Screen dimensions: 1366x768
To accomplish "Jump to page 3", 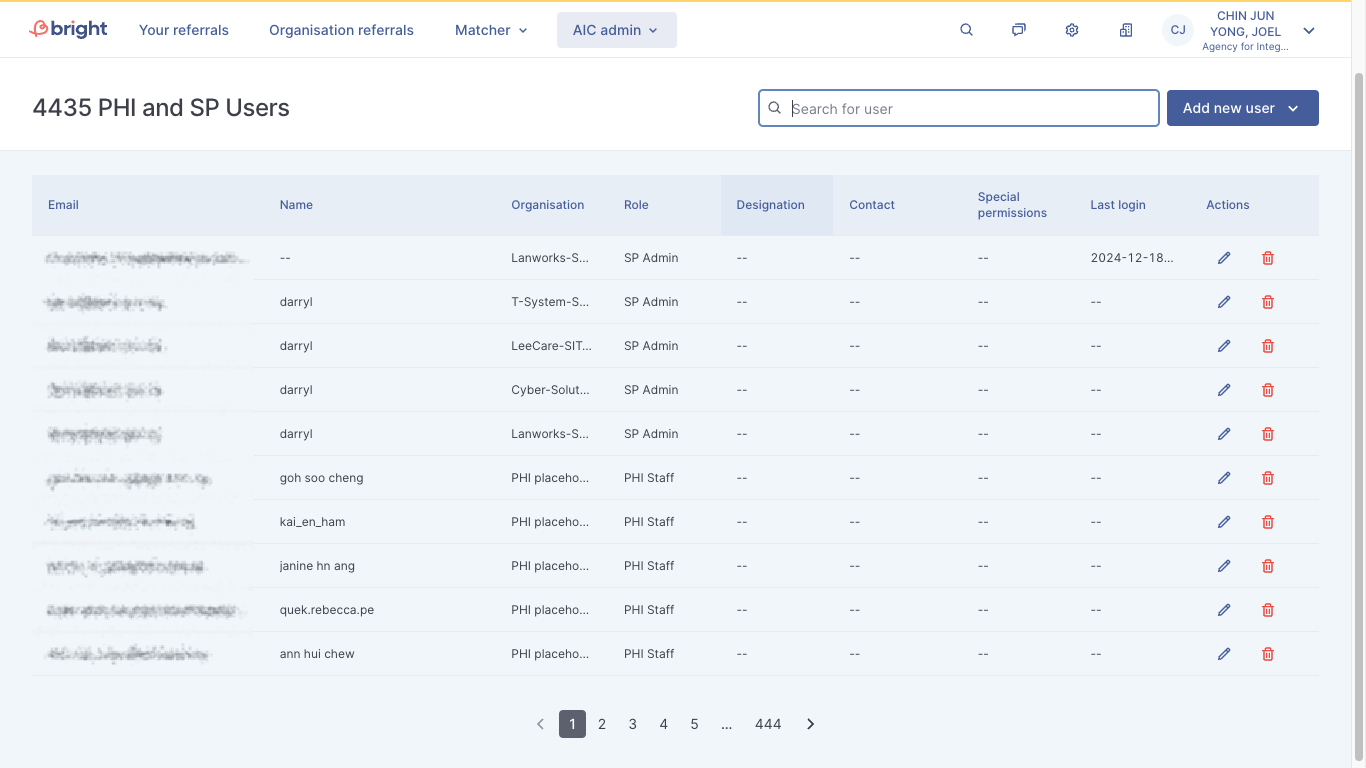I will point(633,724).
